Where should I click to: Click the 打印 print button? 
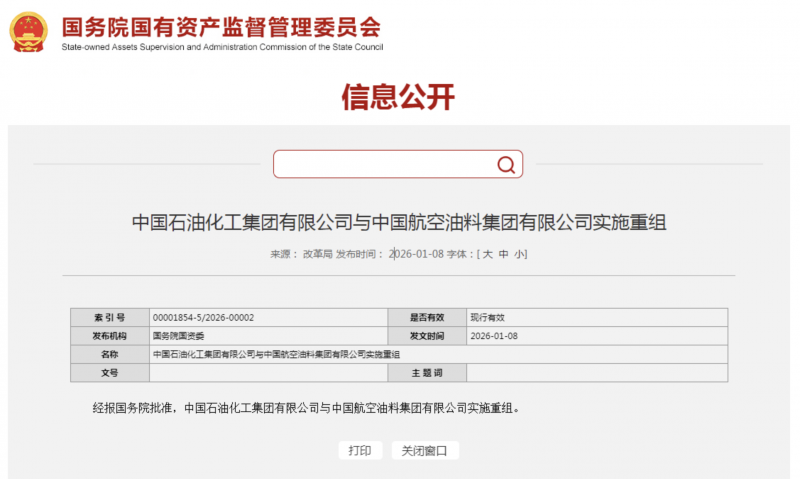point(360,450)
